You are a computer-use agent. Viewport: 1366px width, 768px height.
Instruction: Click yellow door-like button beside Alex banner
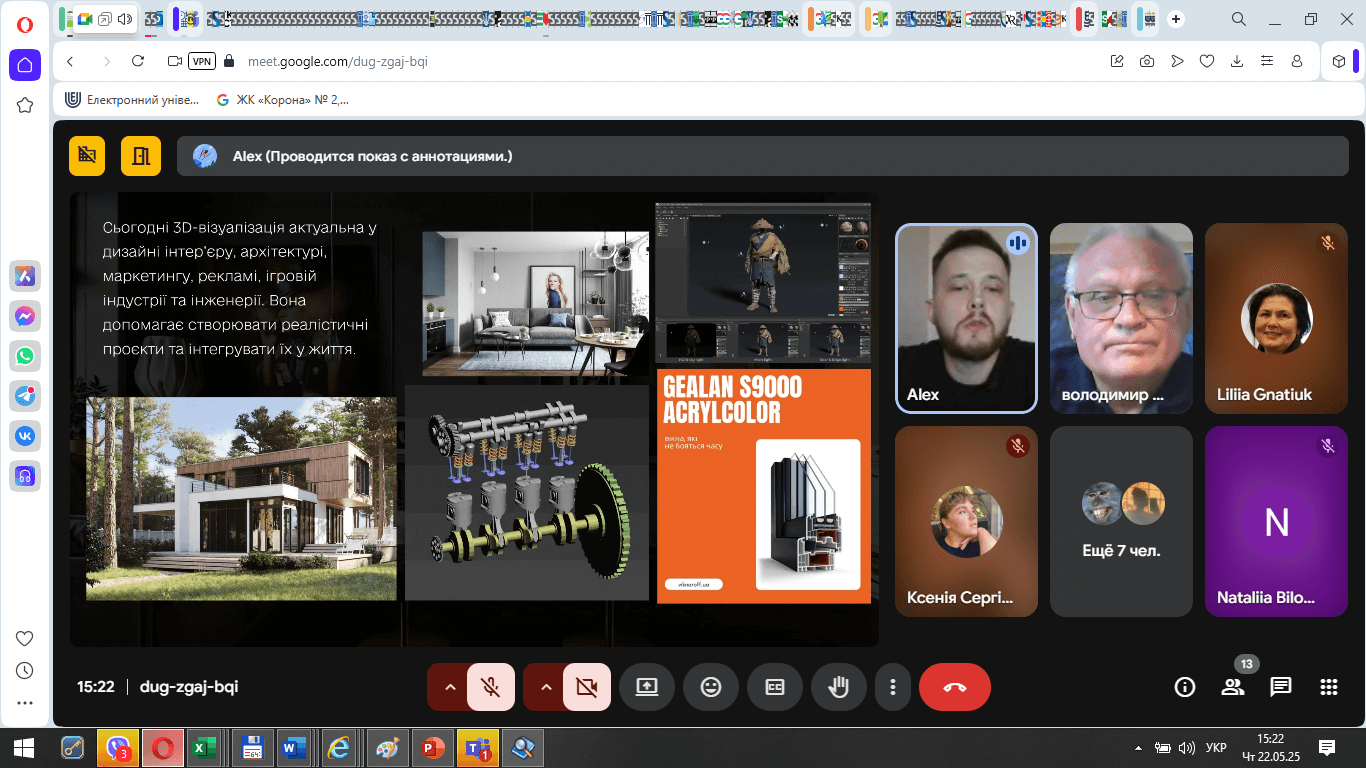141,156
